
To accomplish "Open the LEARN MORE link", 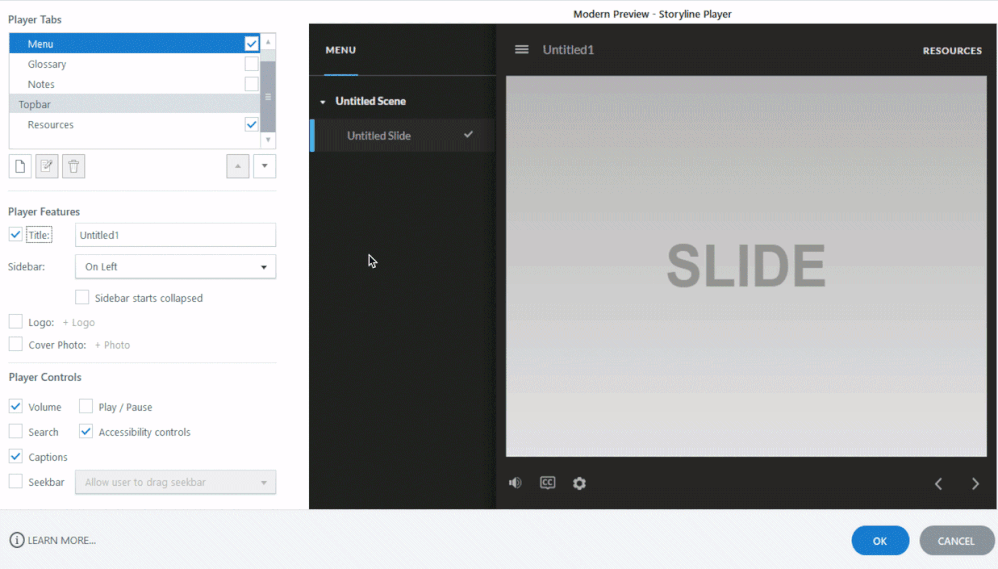I will 62,540.
